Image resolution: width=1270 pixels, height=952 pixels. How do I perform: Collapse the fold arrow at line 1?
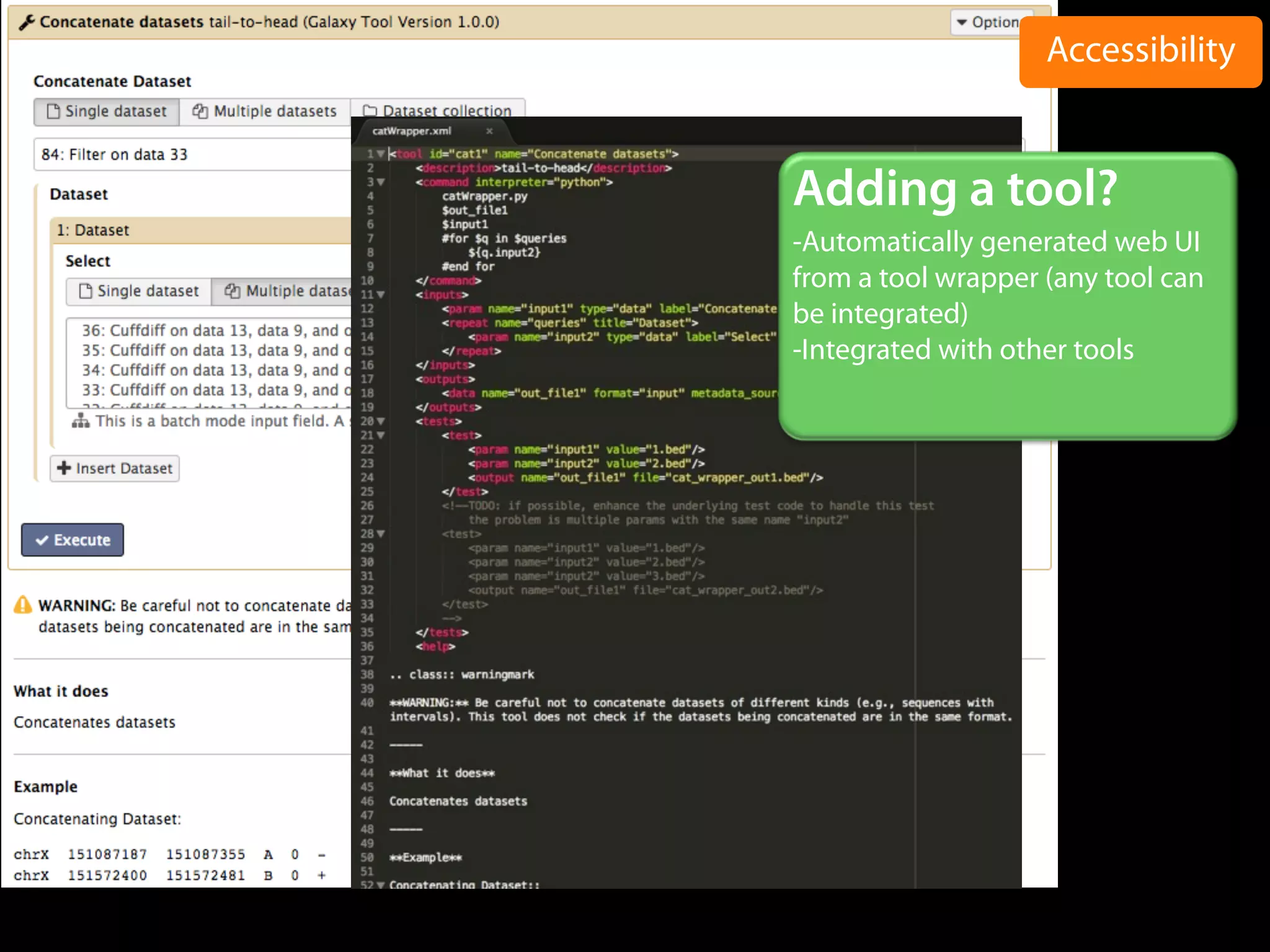(x=381, y=154)
